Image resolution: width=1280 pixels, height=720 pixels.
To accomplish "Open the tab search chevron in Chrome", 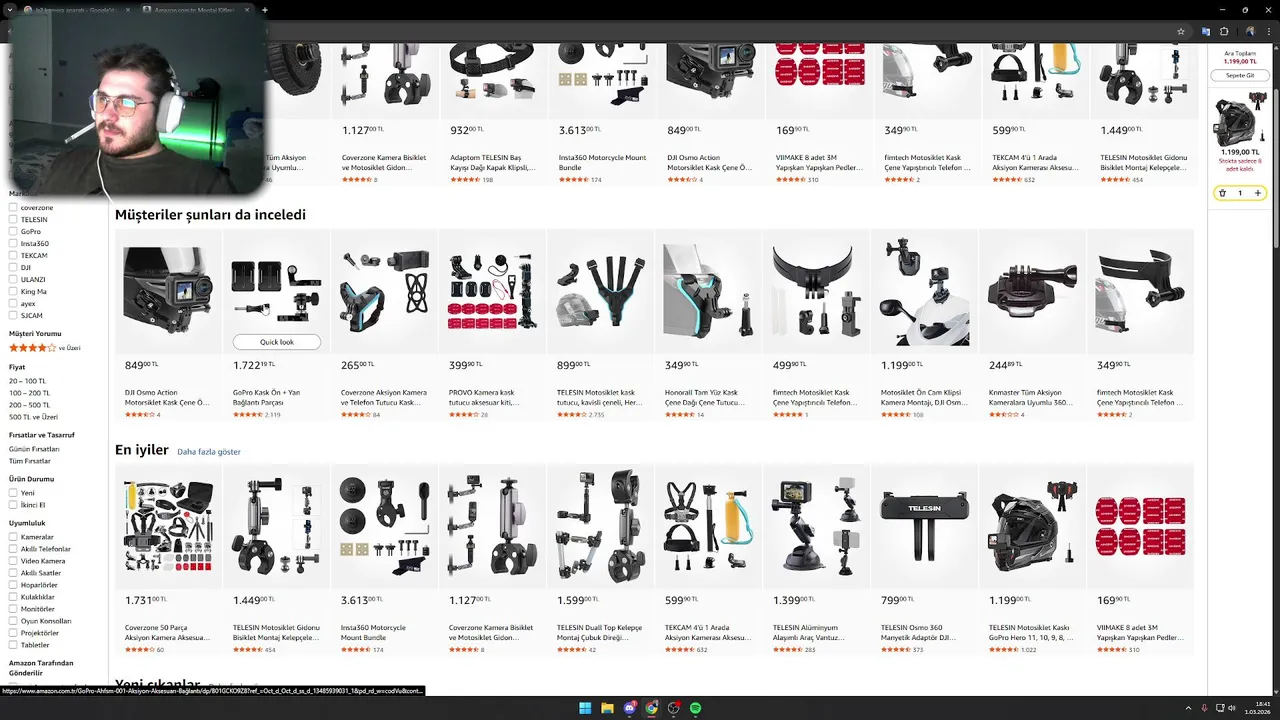I will click(x=9, y=10).
